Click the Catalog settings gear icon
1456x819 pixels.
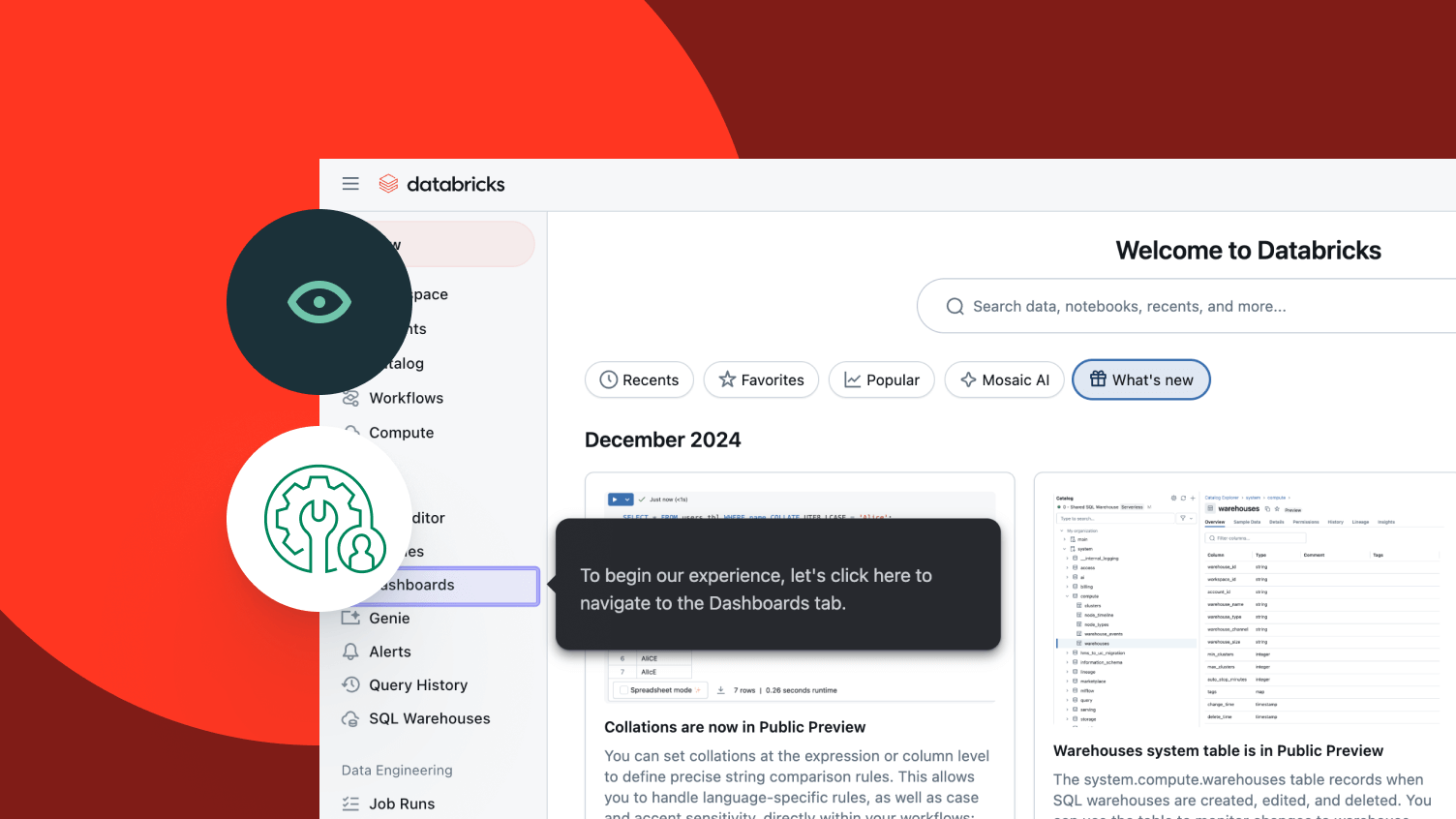(1173, 499)
